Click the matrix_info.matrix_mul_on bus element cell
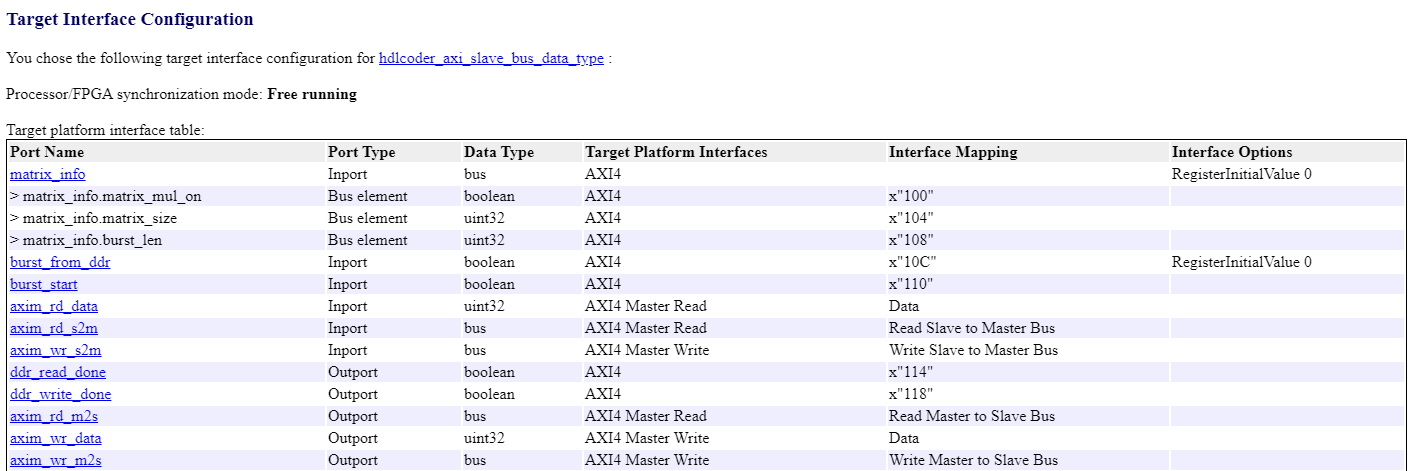This screenshot has height=471, width=1408. (106, 196)
